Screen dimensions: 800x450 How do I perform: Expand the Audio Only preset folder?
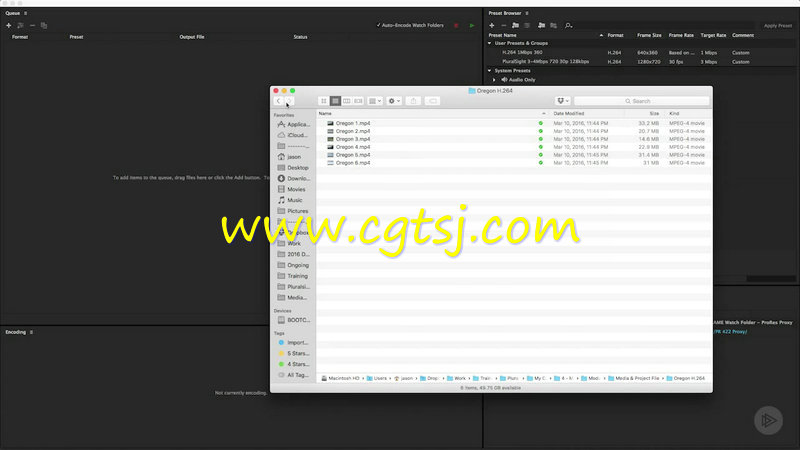(x=494, y=80)
